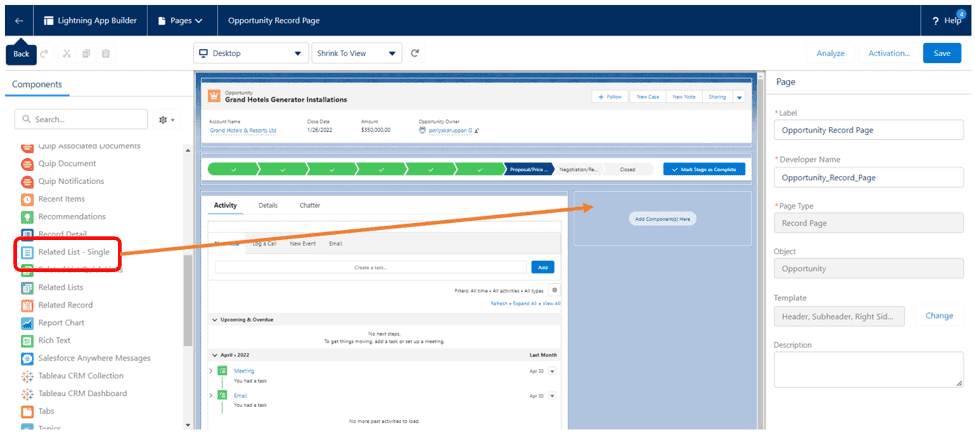The width and height of the screenshot is (975, 438).
Task: Switch to the Details tab
Action: tap(268, 205)
